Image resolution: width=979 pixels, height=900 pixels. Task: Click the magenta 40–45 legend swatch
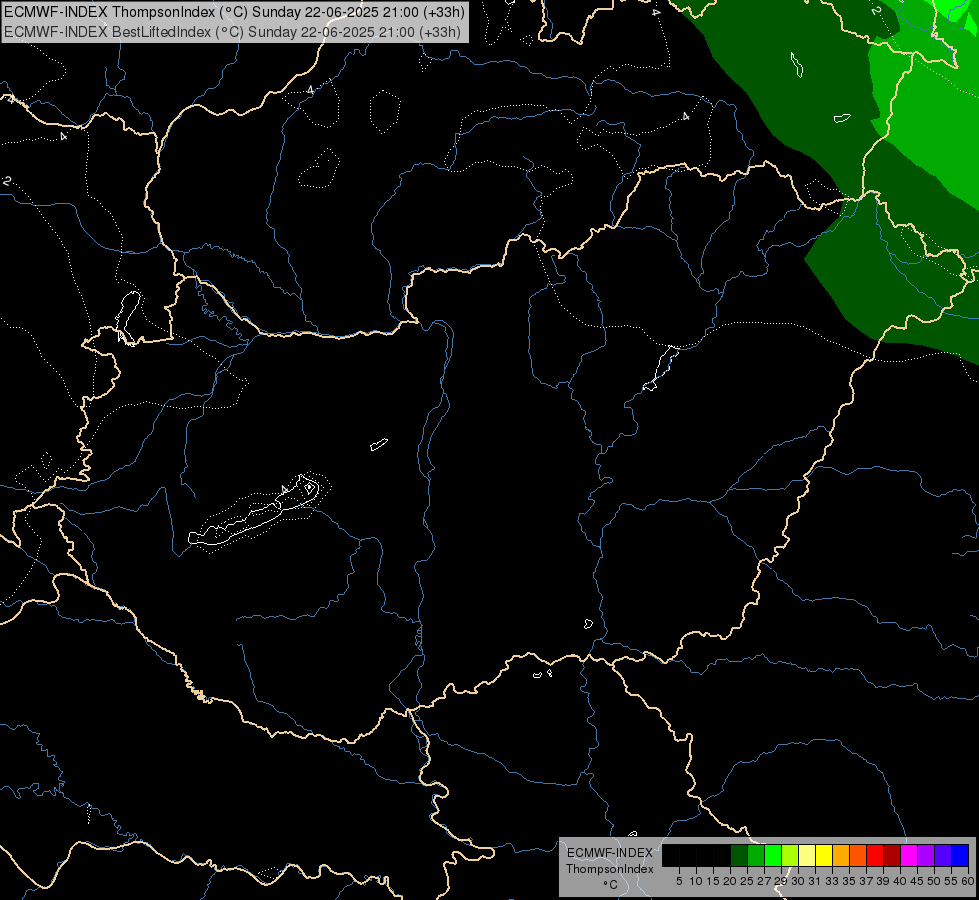[x=910, y=855]
